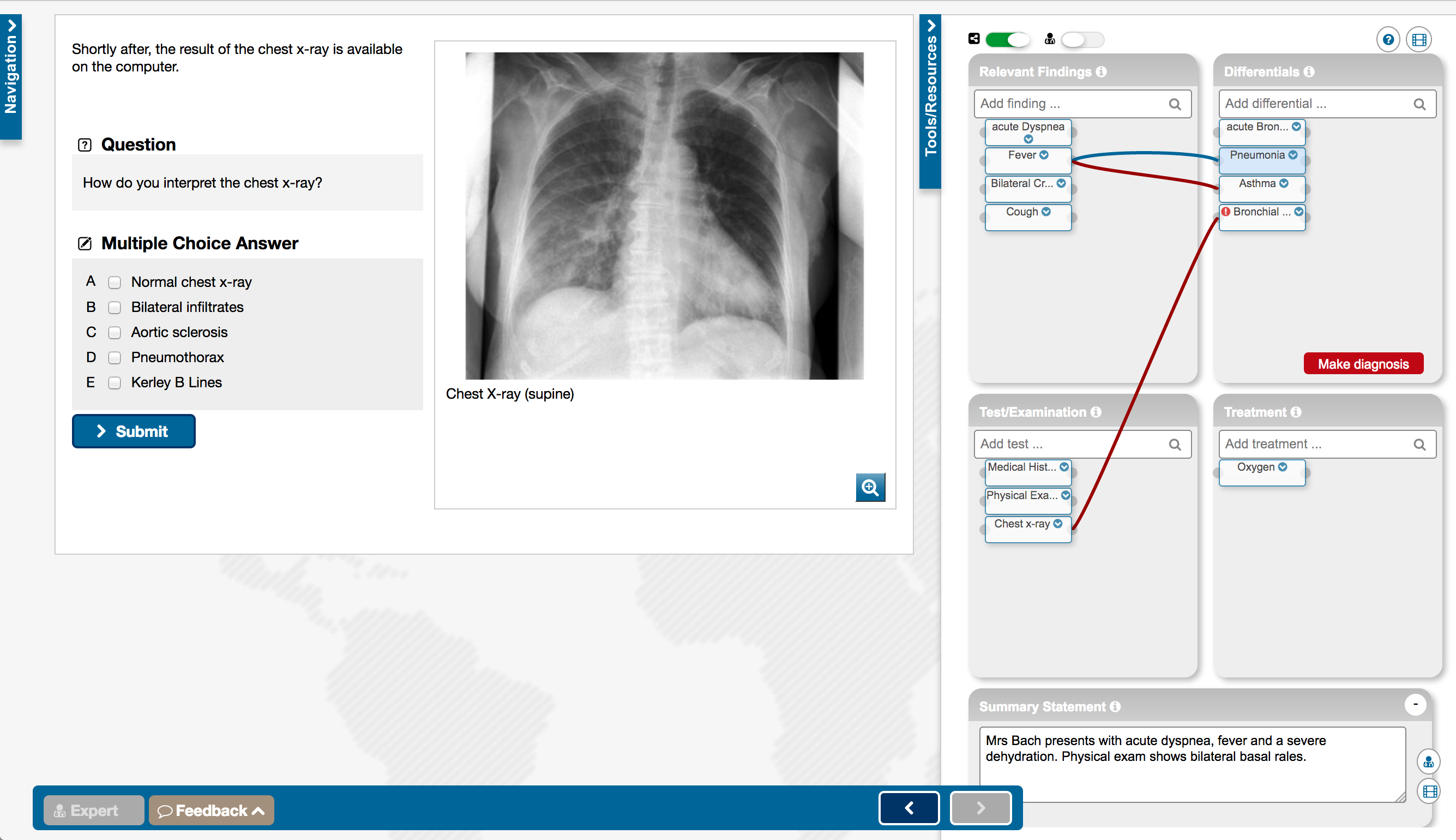Check the Bilateral infiltrates option
The width and height of the screenshot is (1456, 840).
(x=115, y=308)
